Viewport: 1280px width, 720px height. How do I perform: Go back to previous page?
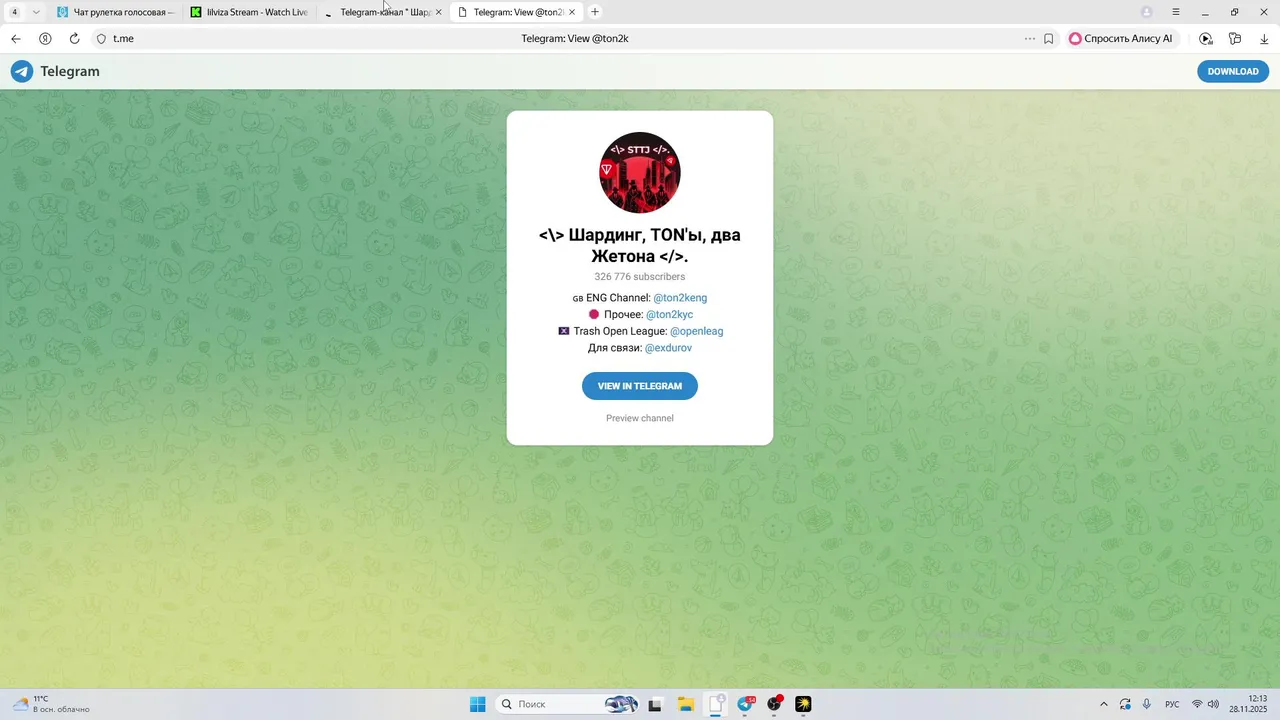coord(15,39)
